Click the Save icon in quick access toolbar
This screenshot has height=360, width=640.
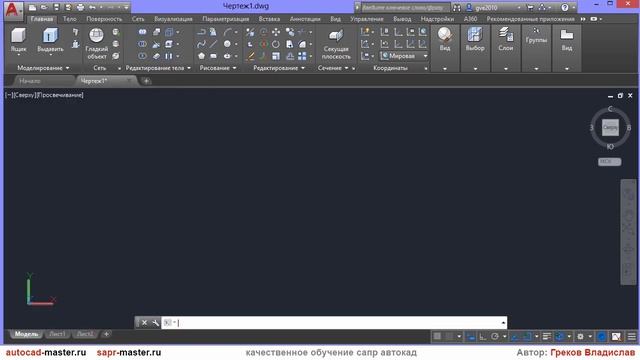coord(56,7)
